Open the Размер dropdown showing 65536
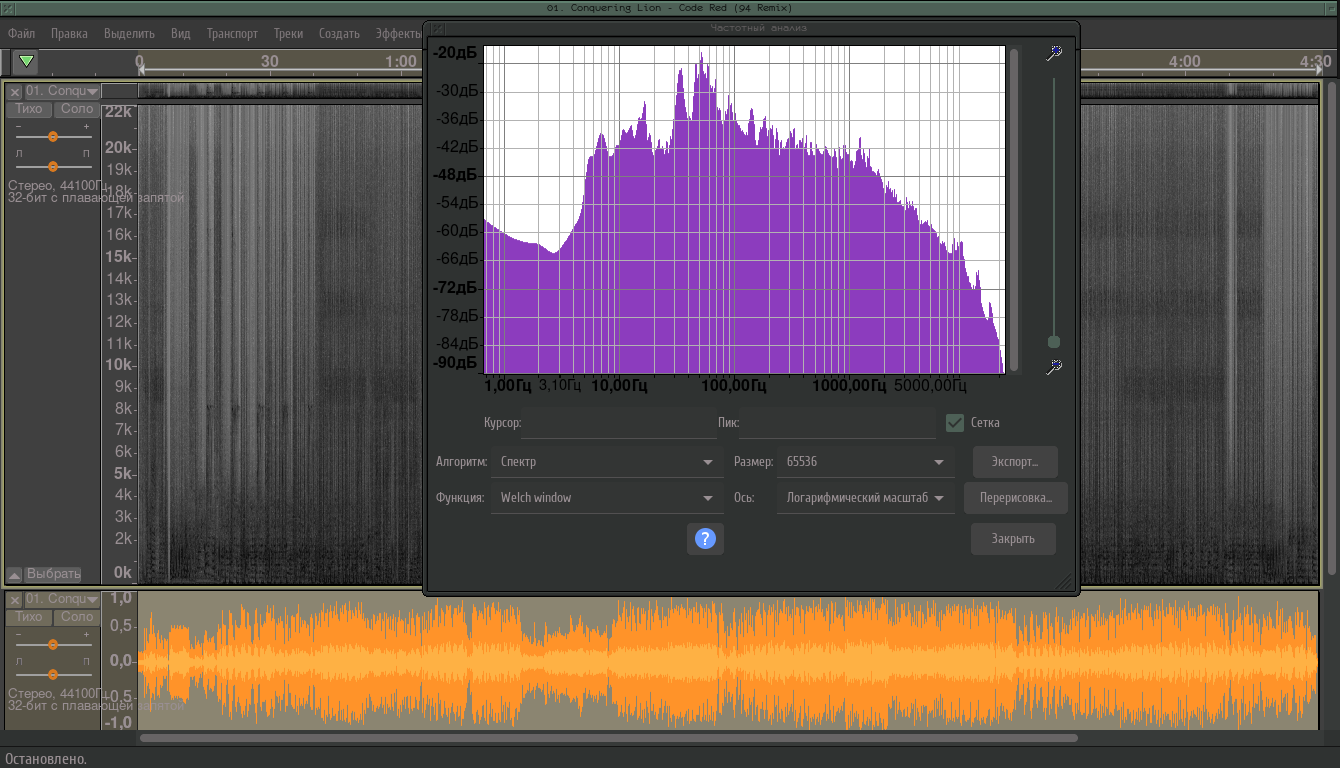 (865, 462)
